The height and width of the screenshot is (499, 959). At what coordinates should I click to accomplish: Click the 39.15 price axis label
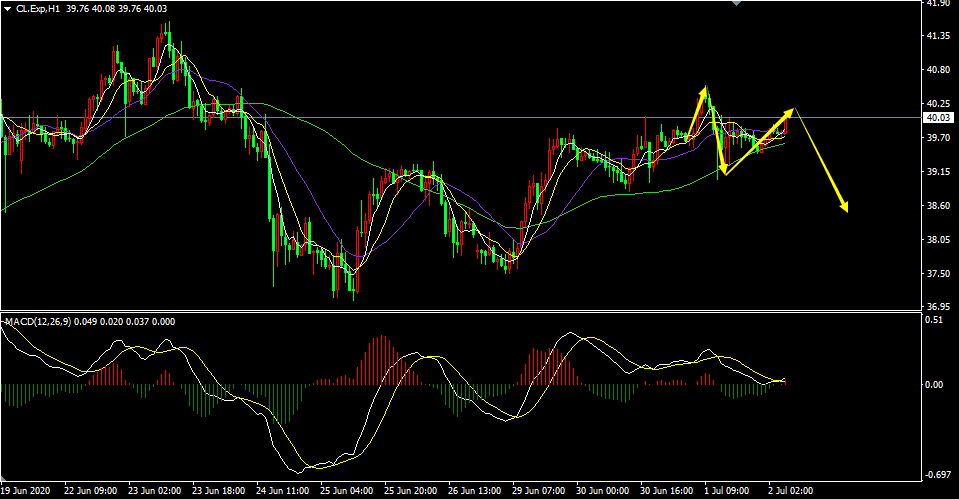(x=938, y=172)
